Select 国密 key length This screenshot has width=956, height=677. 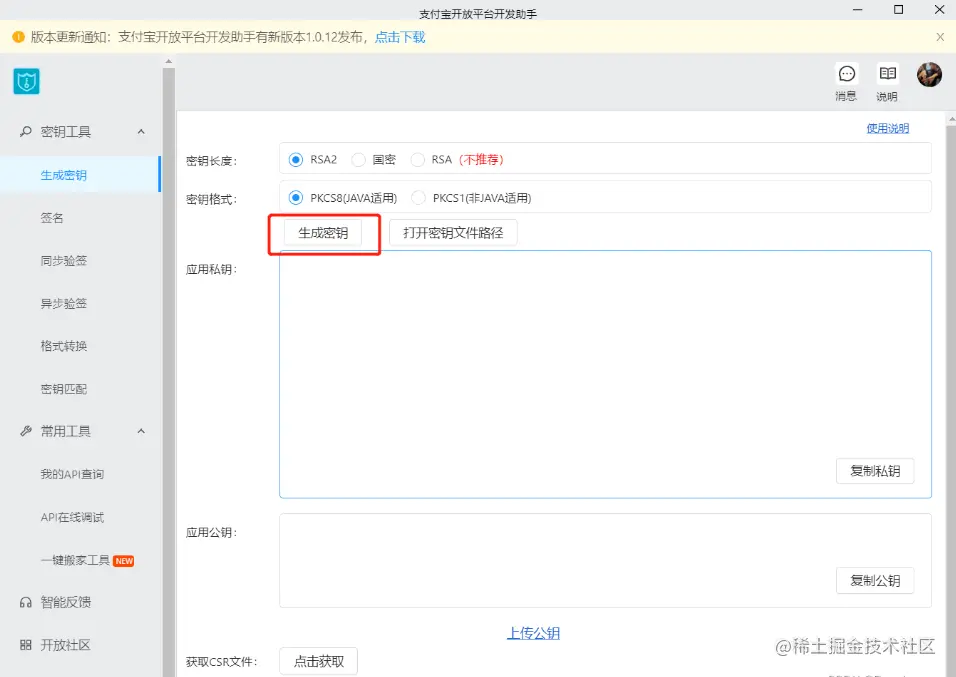[358, 160]
